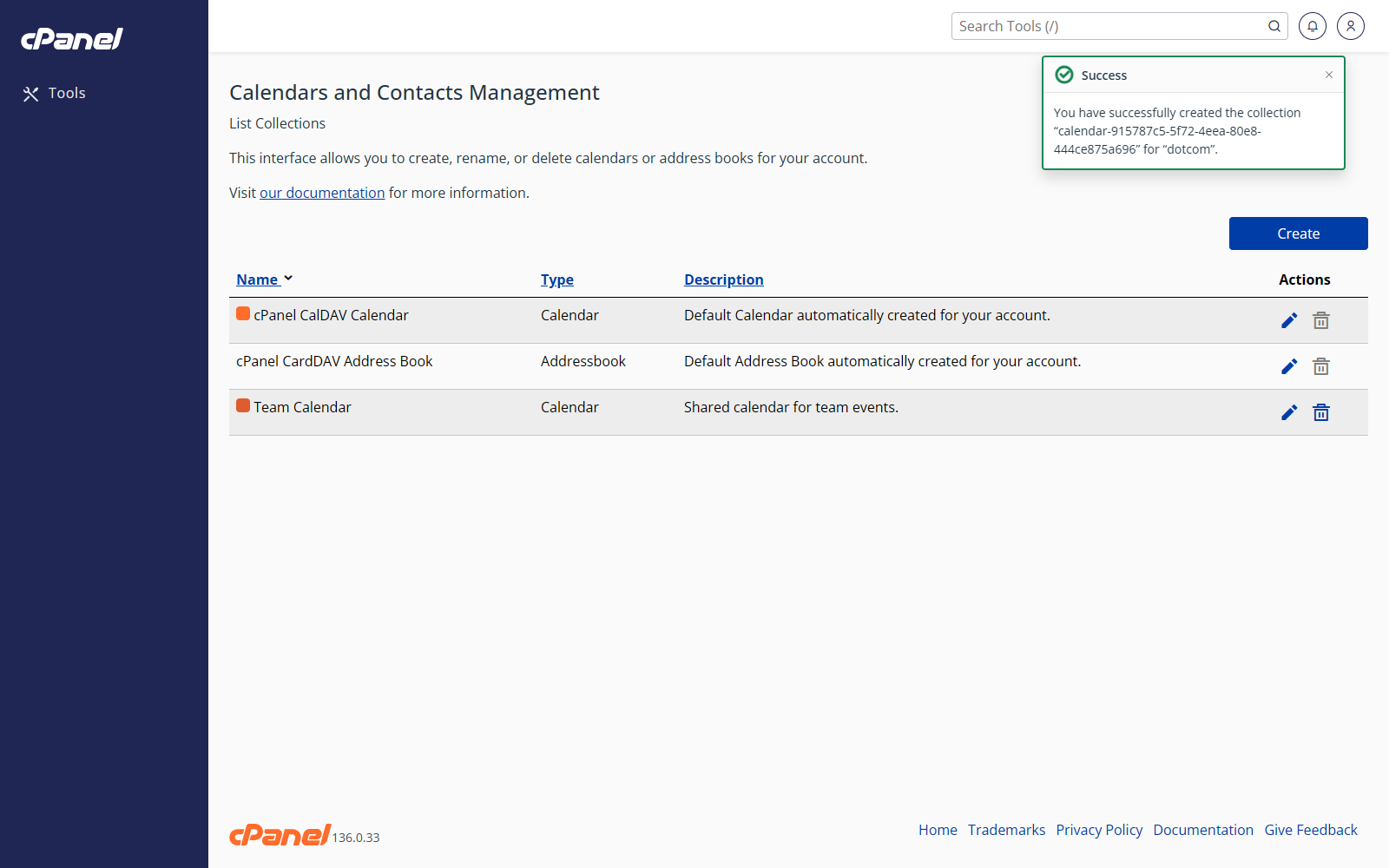Click the Actions column header
The height and width of the screenshot is (868, 1389).
coord(1304,279)
